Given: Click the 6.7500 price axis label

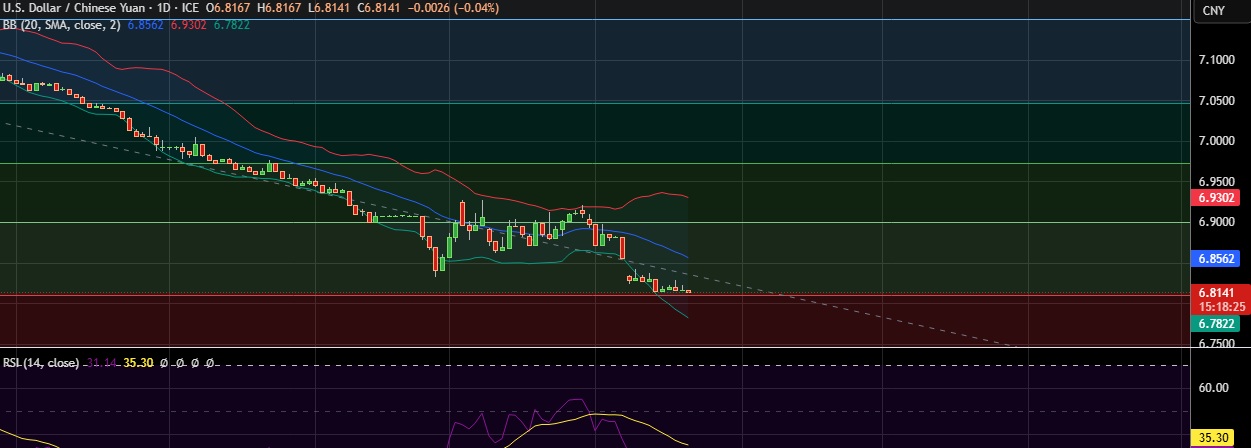Looking at the screenshot, I should point(1218,344).
